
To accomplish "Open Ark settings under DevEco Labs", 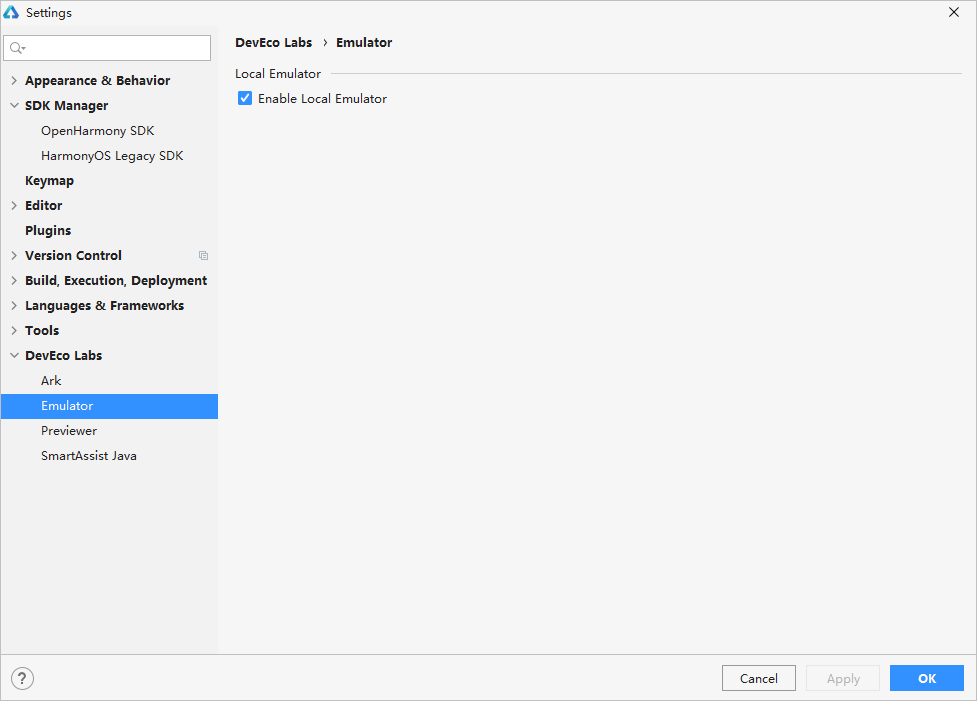I will (x=51, y=381).
